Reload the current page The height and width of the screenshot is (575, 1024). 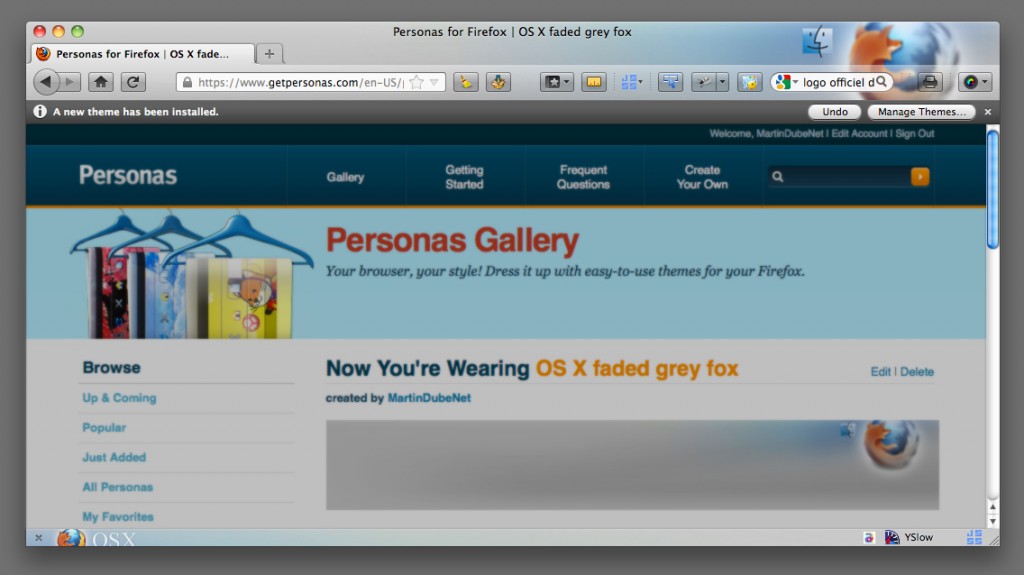pyautogui.click(x=133, y=82)
